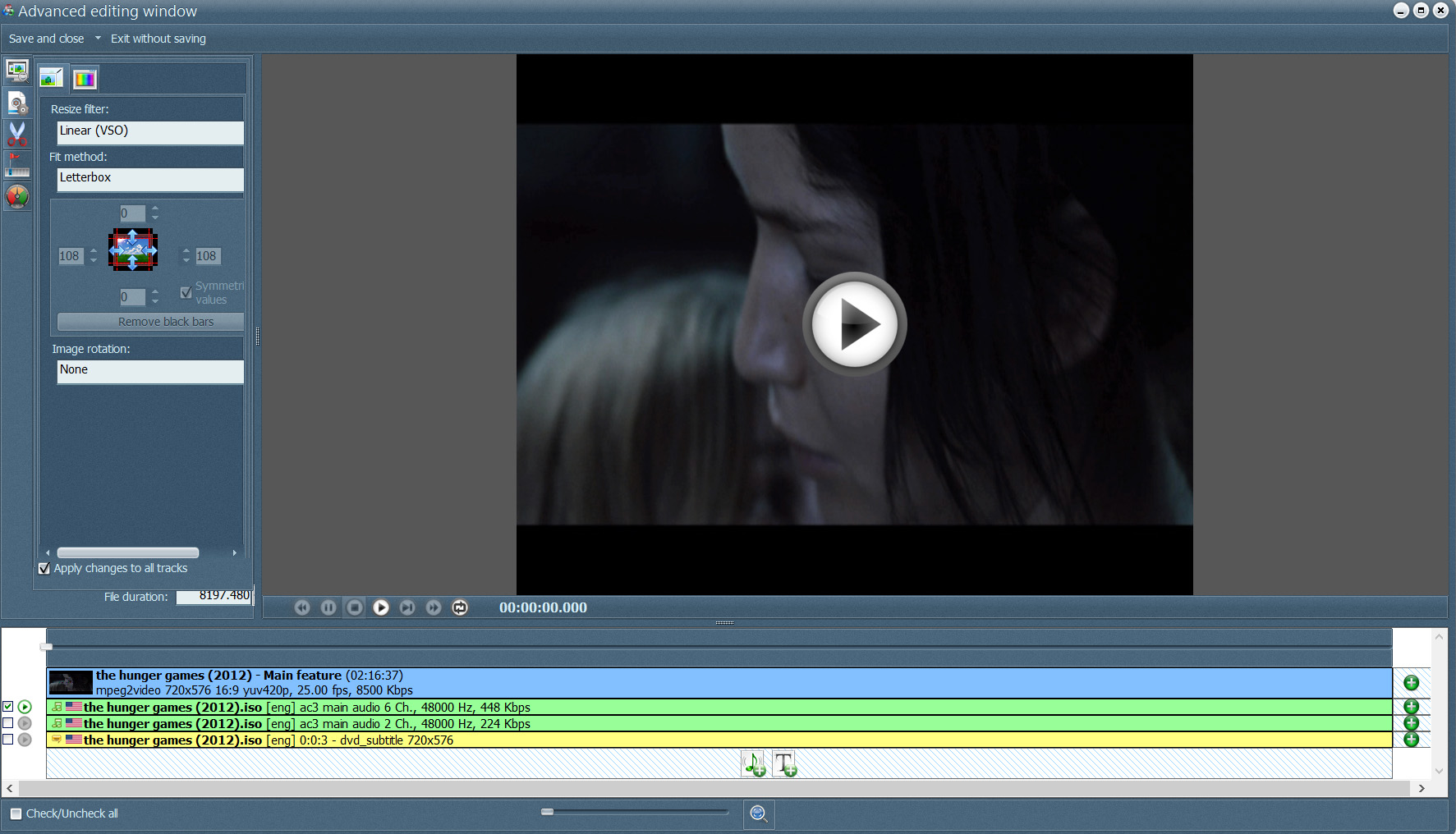Increase the left crop stepper value
1456x834 pixels.
pos(94,251)
